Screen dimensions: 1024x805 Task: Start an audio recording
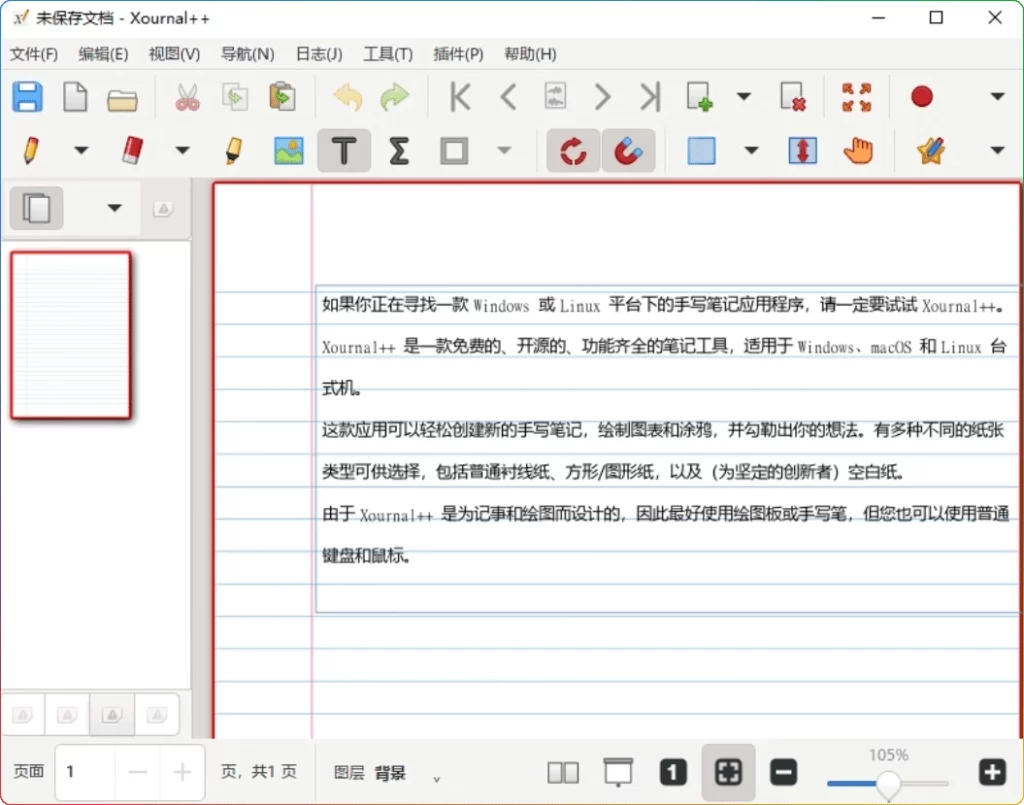[x=921, y=96]
